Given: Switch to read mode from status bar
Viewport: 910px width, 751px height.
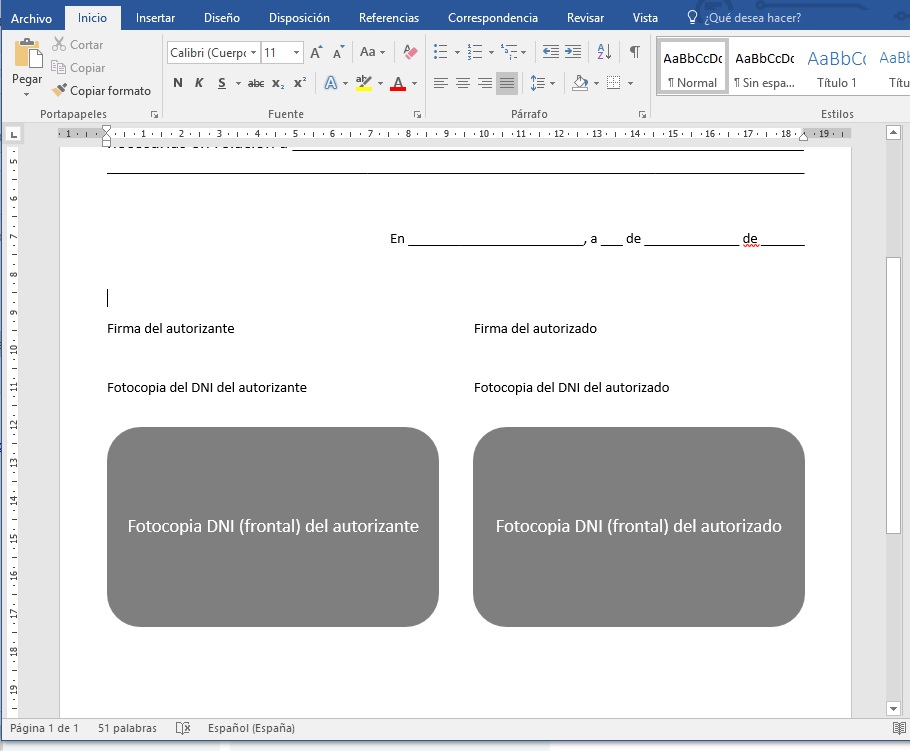Looking at the screenshot, I should pyautogui.click(x=899, y=728).
